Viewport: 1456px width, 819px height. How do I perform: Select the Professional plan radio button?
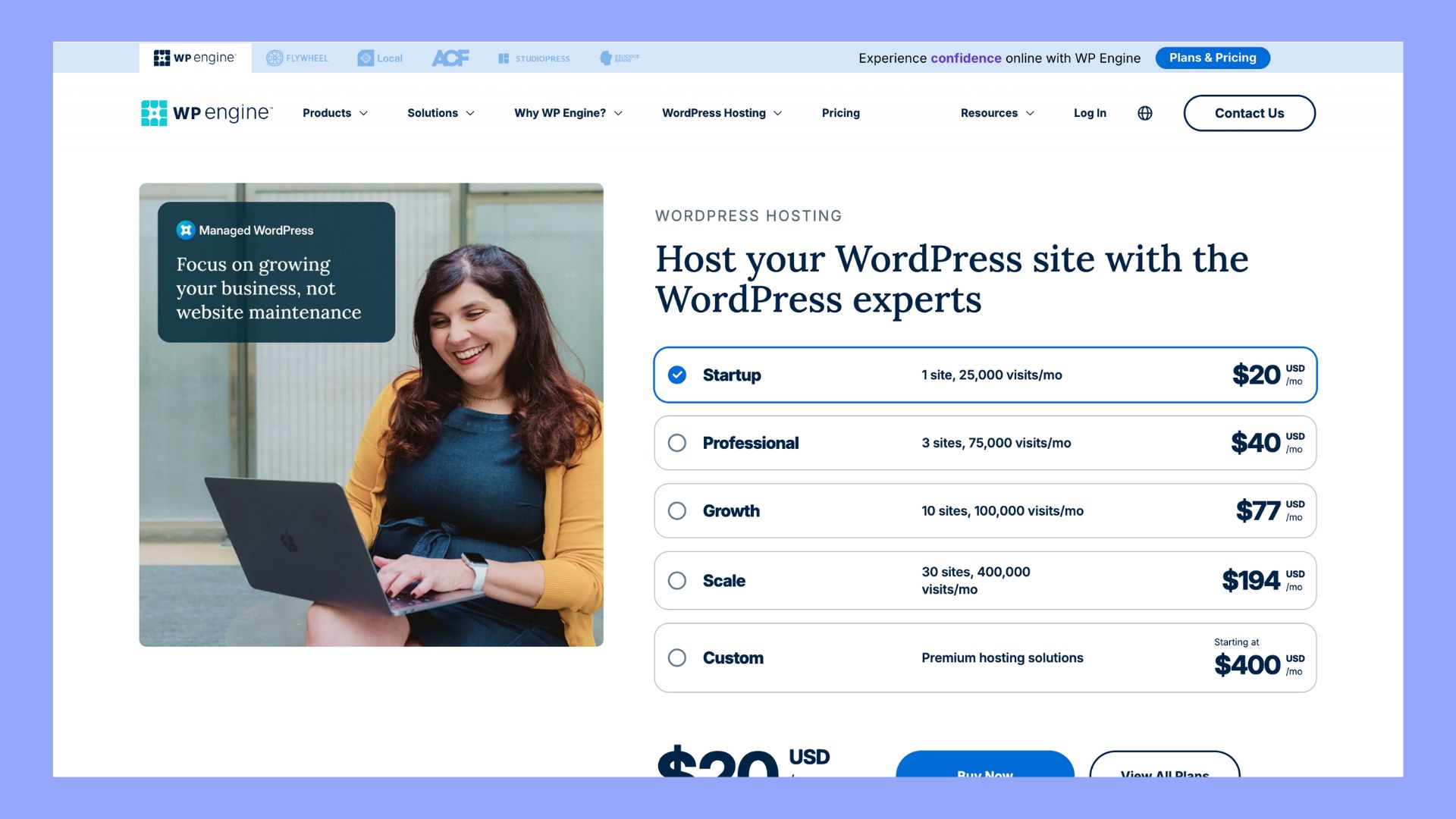(678, 442)
